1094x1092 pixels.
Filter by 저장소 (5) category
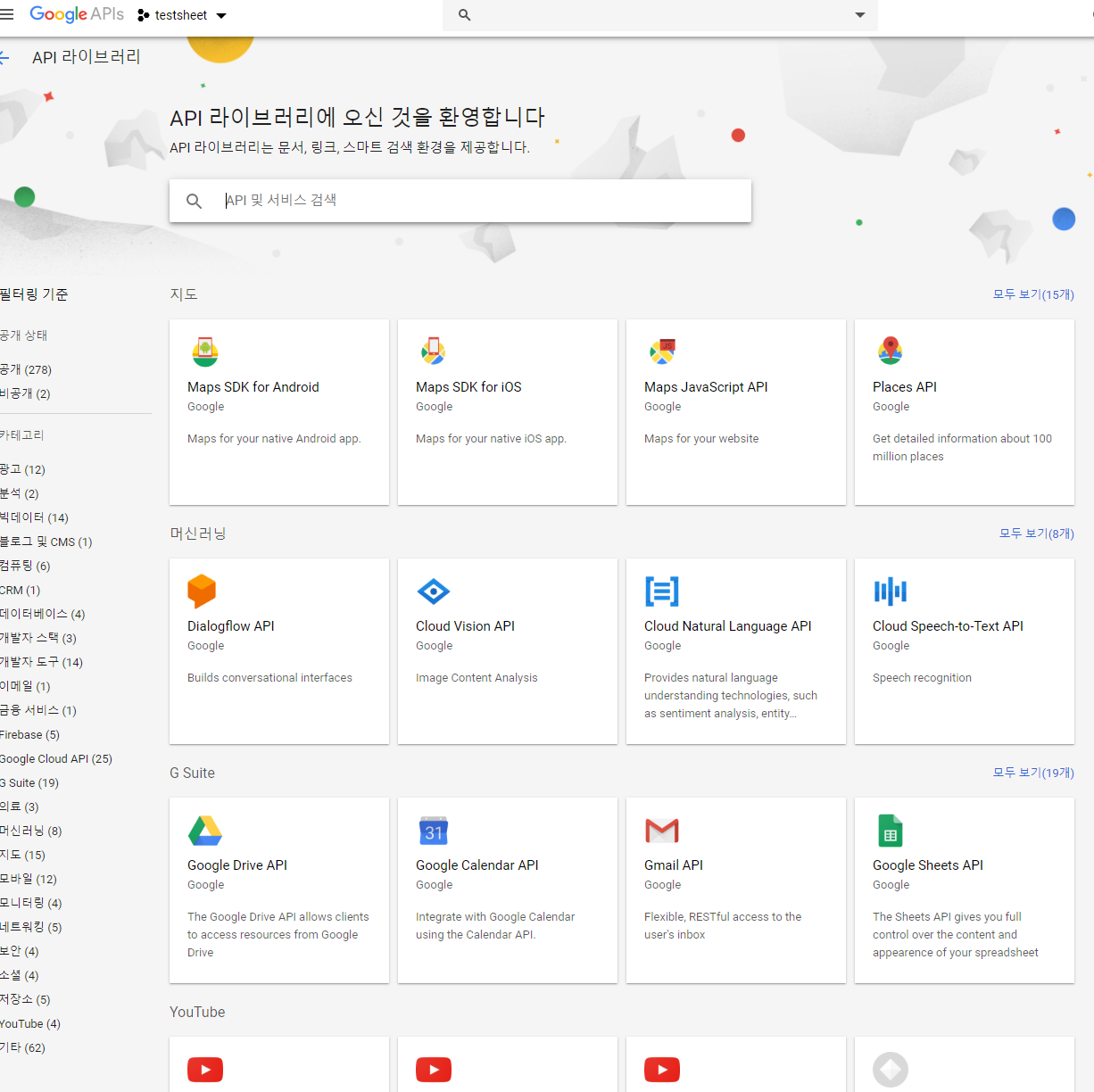(25, 999)
